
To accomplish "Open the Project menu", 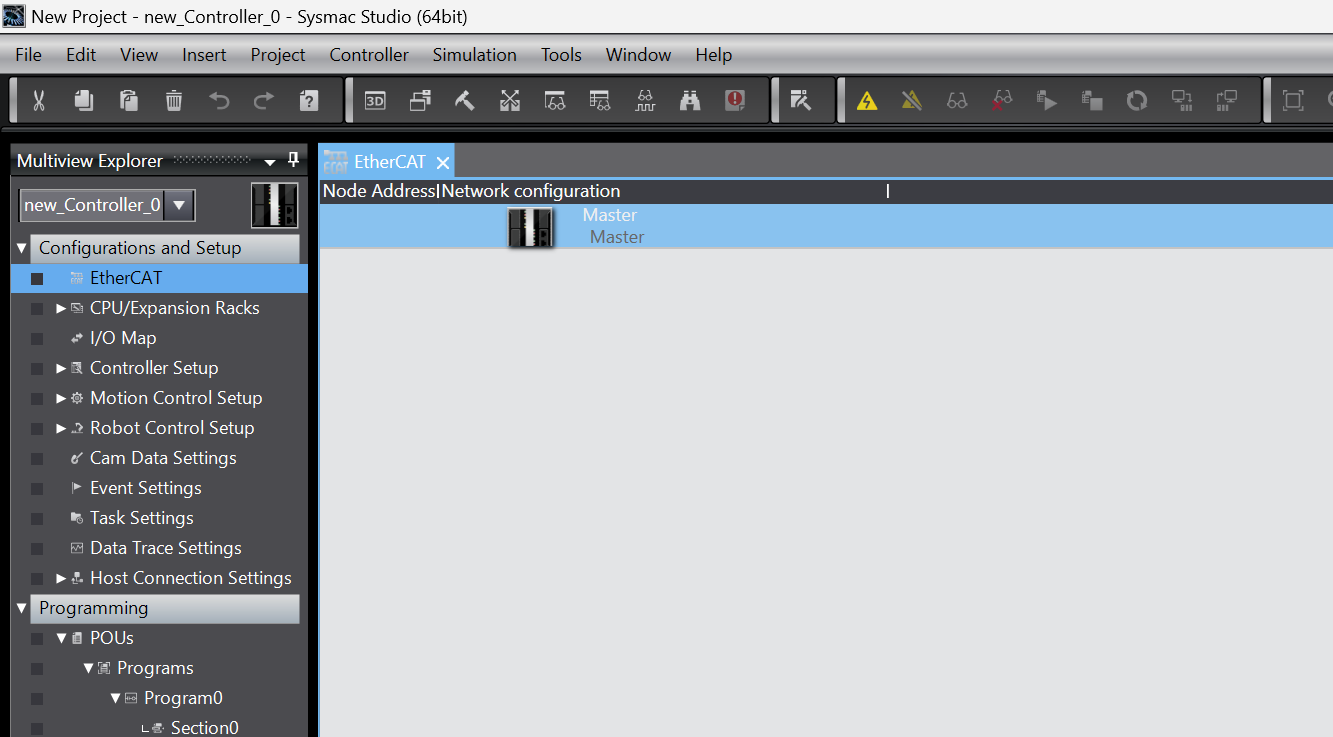I will point(278,55).
